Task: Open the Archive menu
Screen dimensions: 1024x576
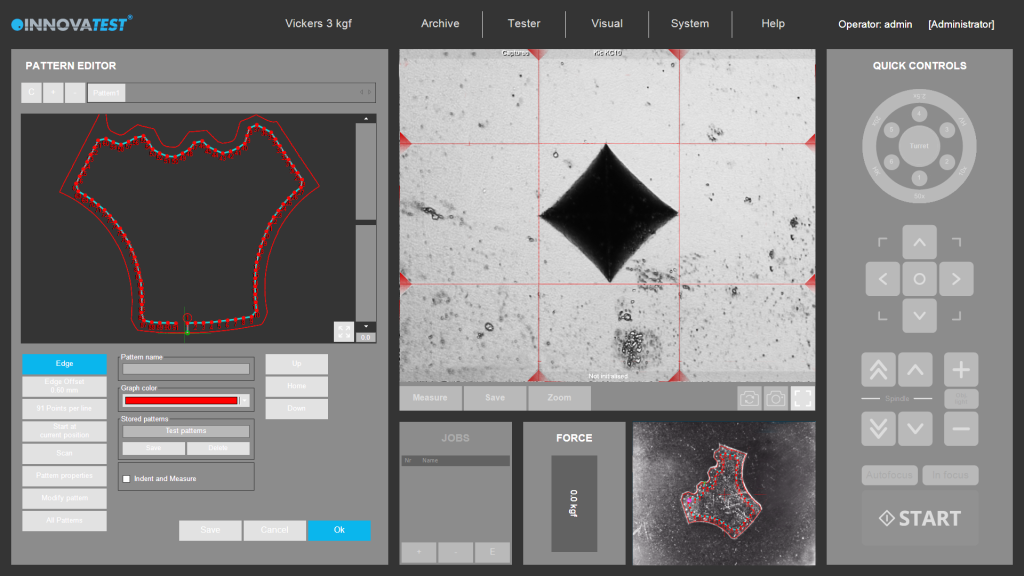Action: (440, 24)
